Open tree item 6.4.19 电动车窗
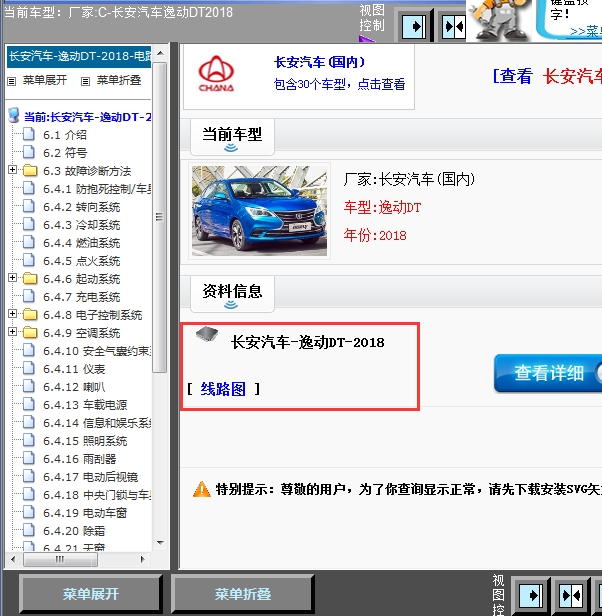602x616 pixels. (85, 513)
